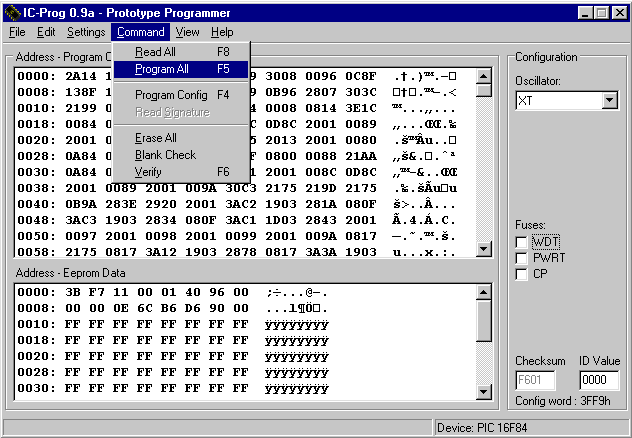Close the open Command menu
This screenshot has width=632, height=438.
tap(140, 32)
